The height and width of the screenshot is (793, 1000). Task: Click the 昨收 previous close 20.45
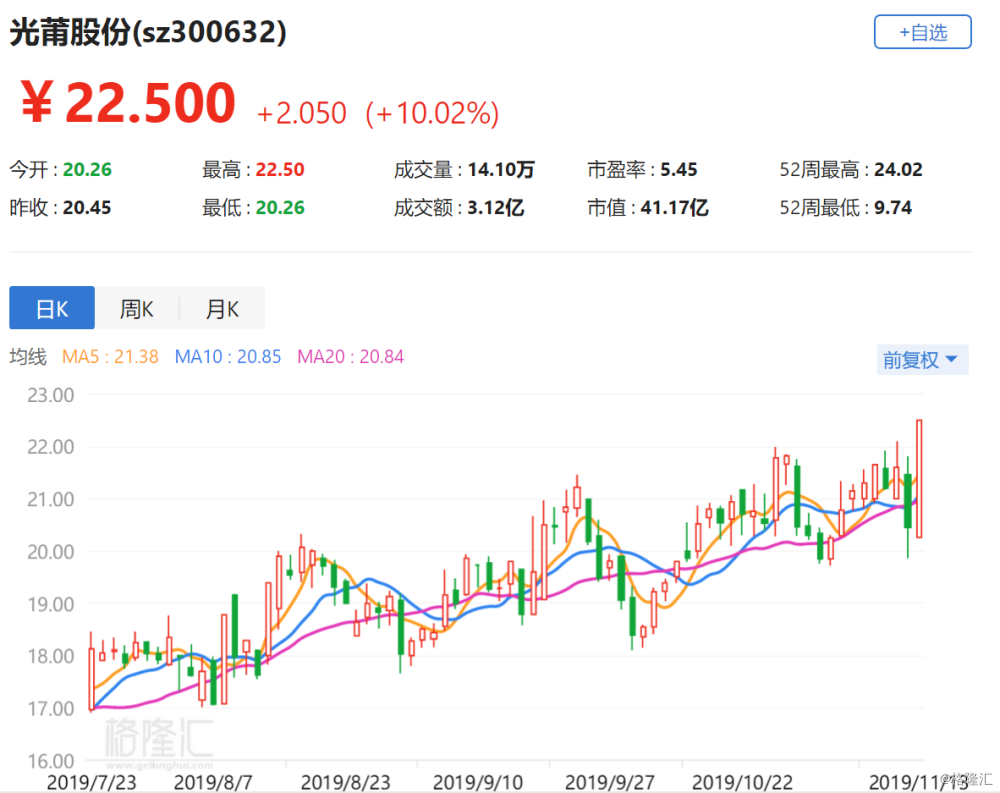click(x=87, y=208)
